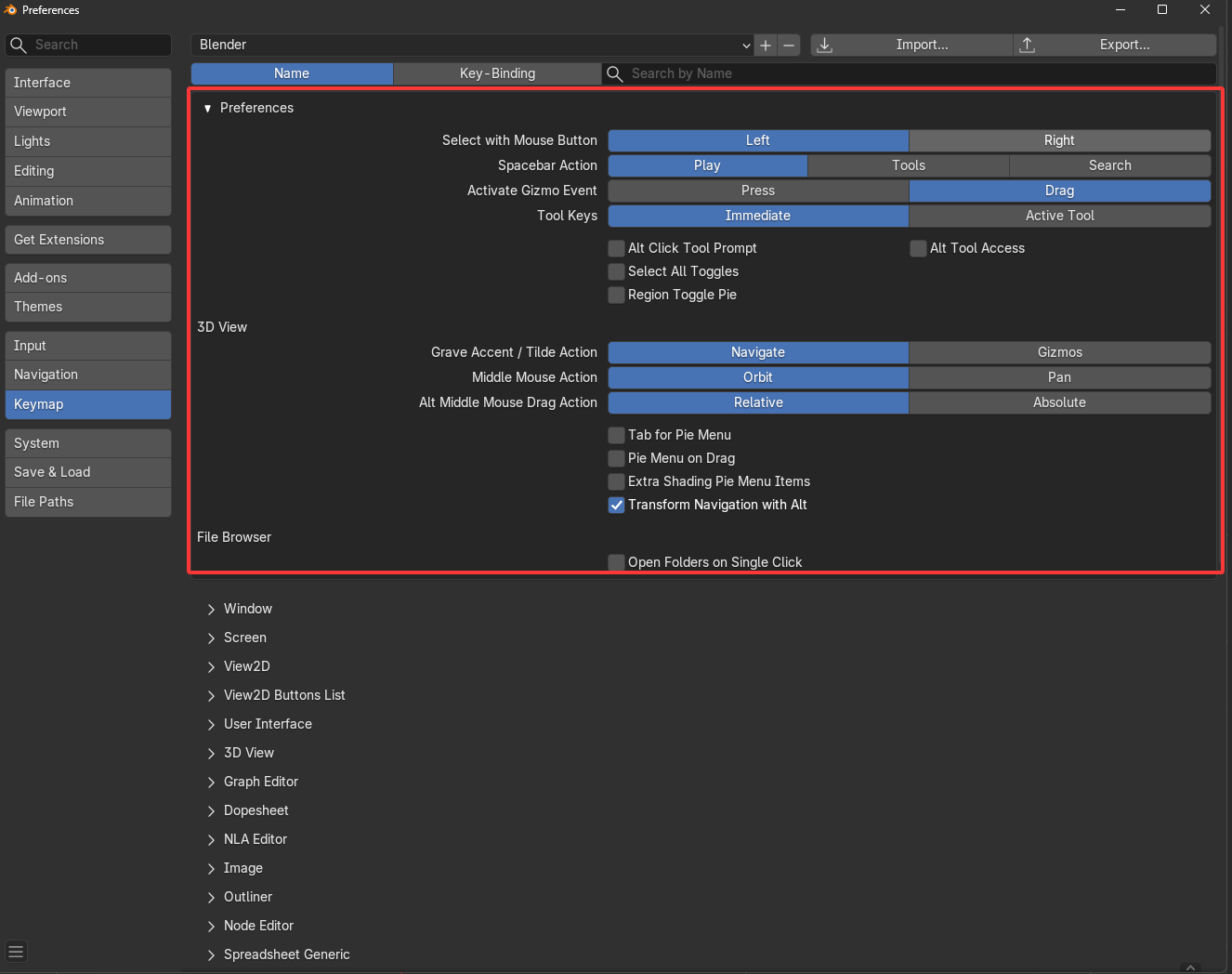The image size is (1232, 974).
Task: Click the Import... keymap button
Action: (x=911, y=45)
